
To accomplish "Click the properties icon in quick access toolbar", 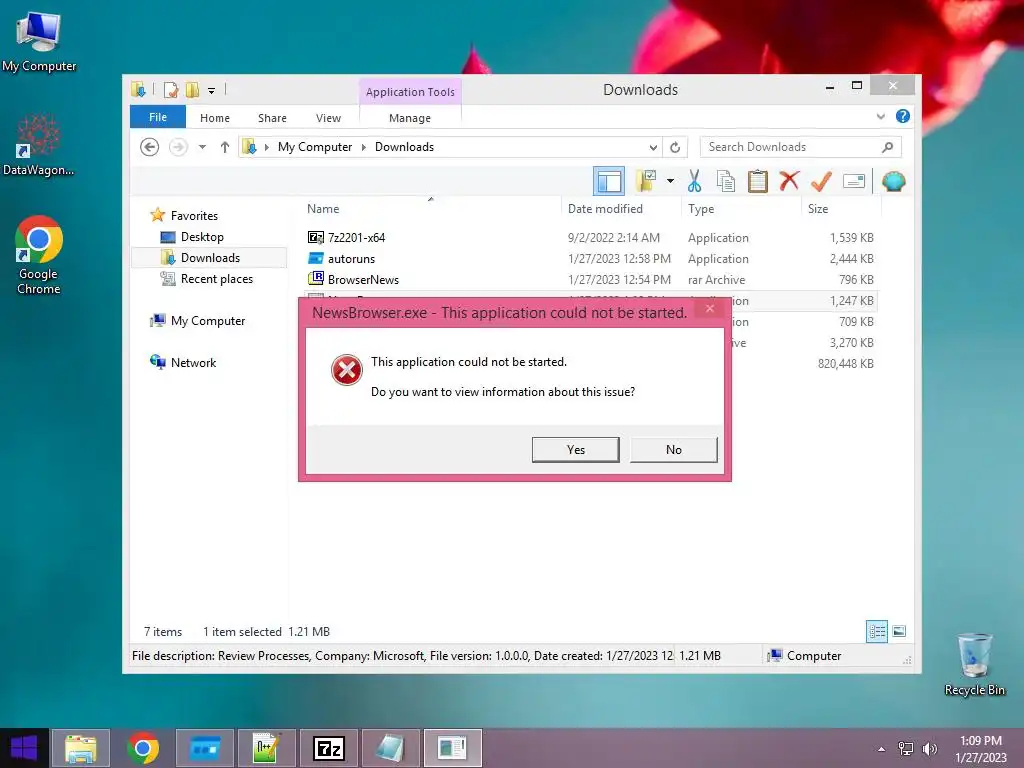I will 171,90.
